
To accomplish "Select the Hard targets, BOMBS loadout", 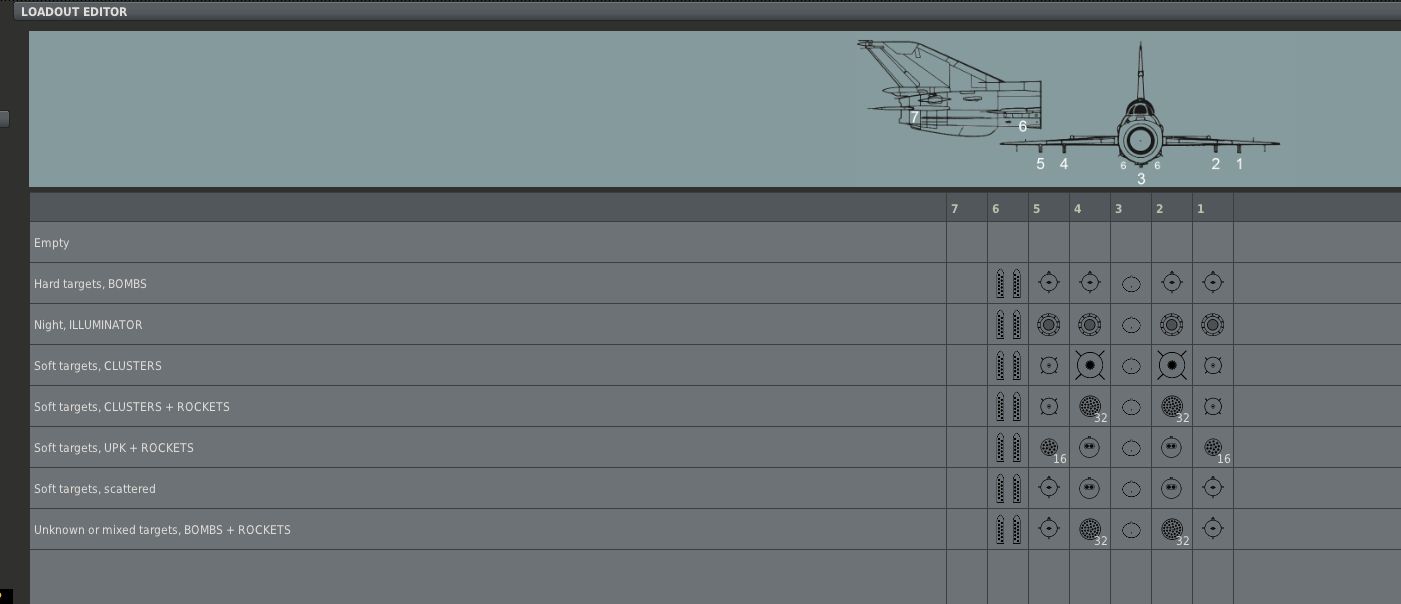I will 488,283.
